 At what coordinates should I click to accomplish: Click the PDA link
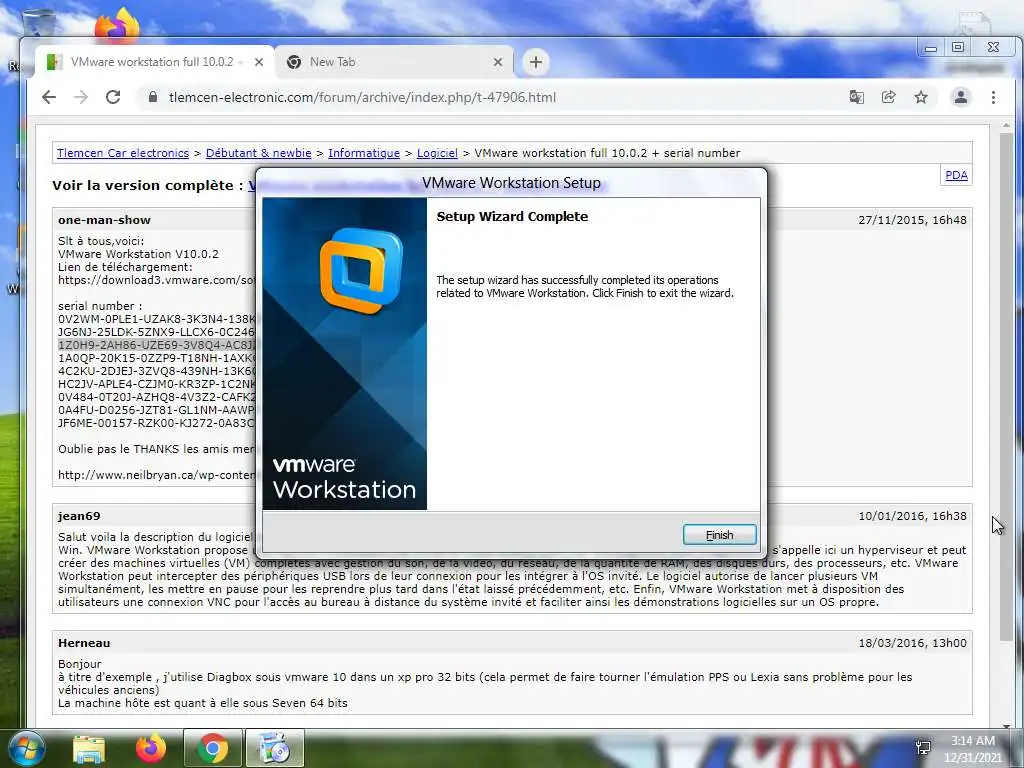956,175
